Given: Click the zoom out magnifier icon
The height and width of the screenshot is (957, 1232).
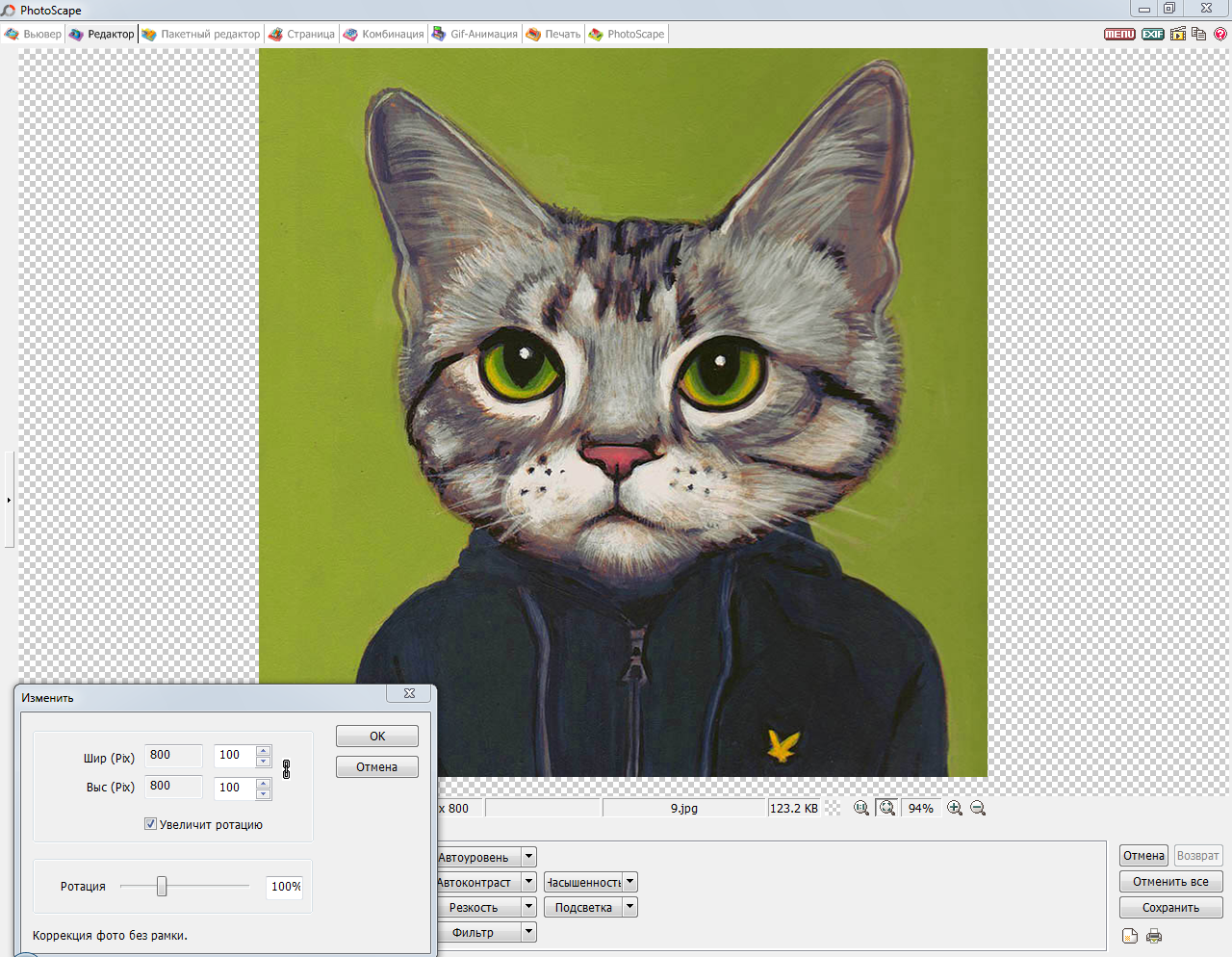Looking at the screenshot, I should [978, 809].
